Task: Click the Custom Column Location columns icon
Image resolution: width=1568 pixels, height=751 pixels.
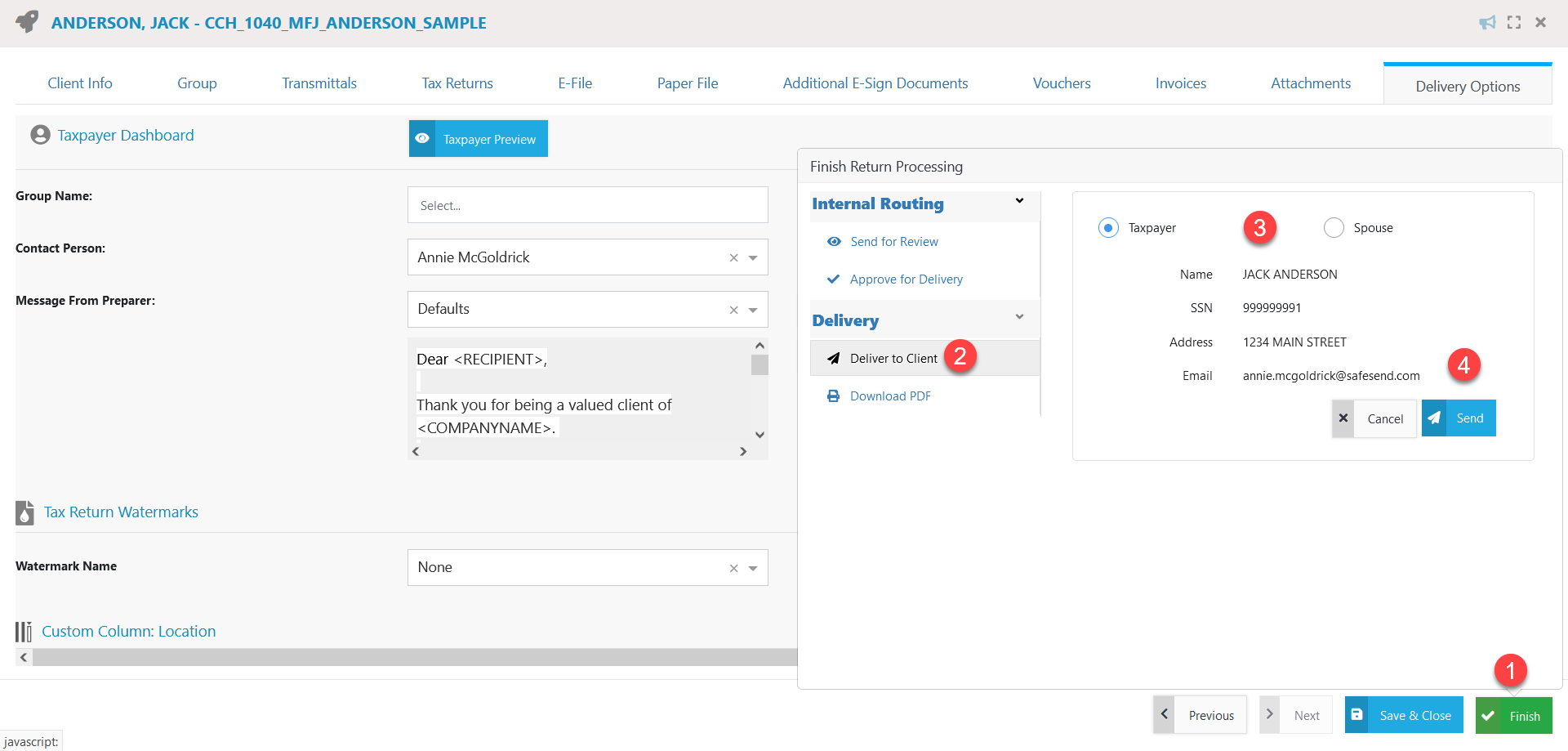Action: 22,631
